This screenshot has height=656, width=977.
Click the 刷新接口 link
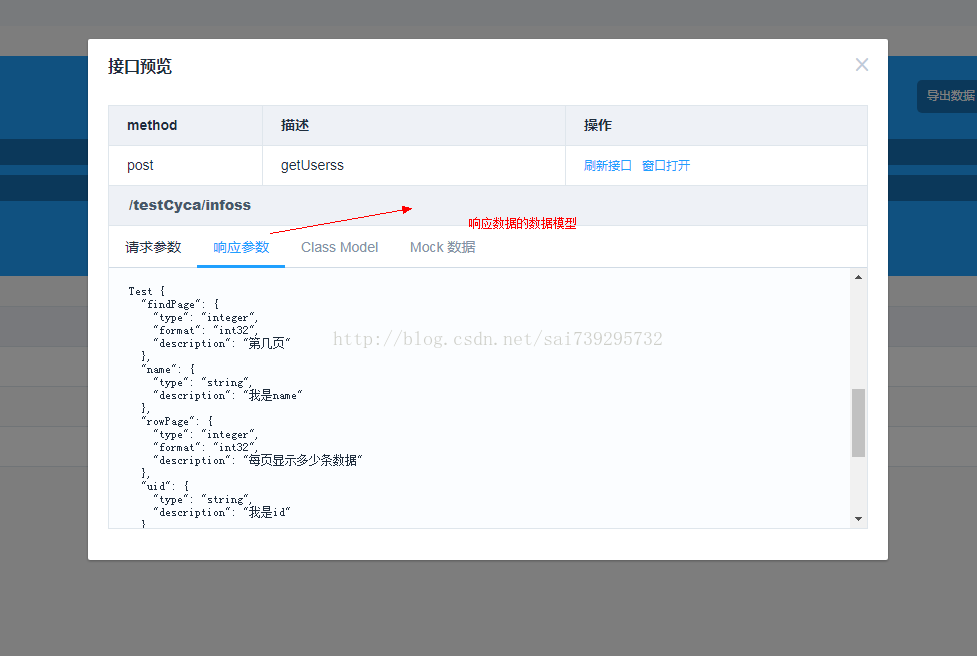[608, 166]
